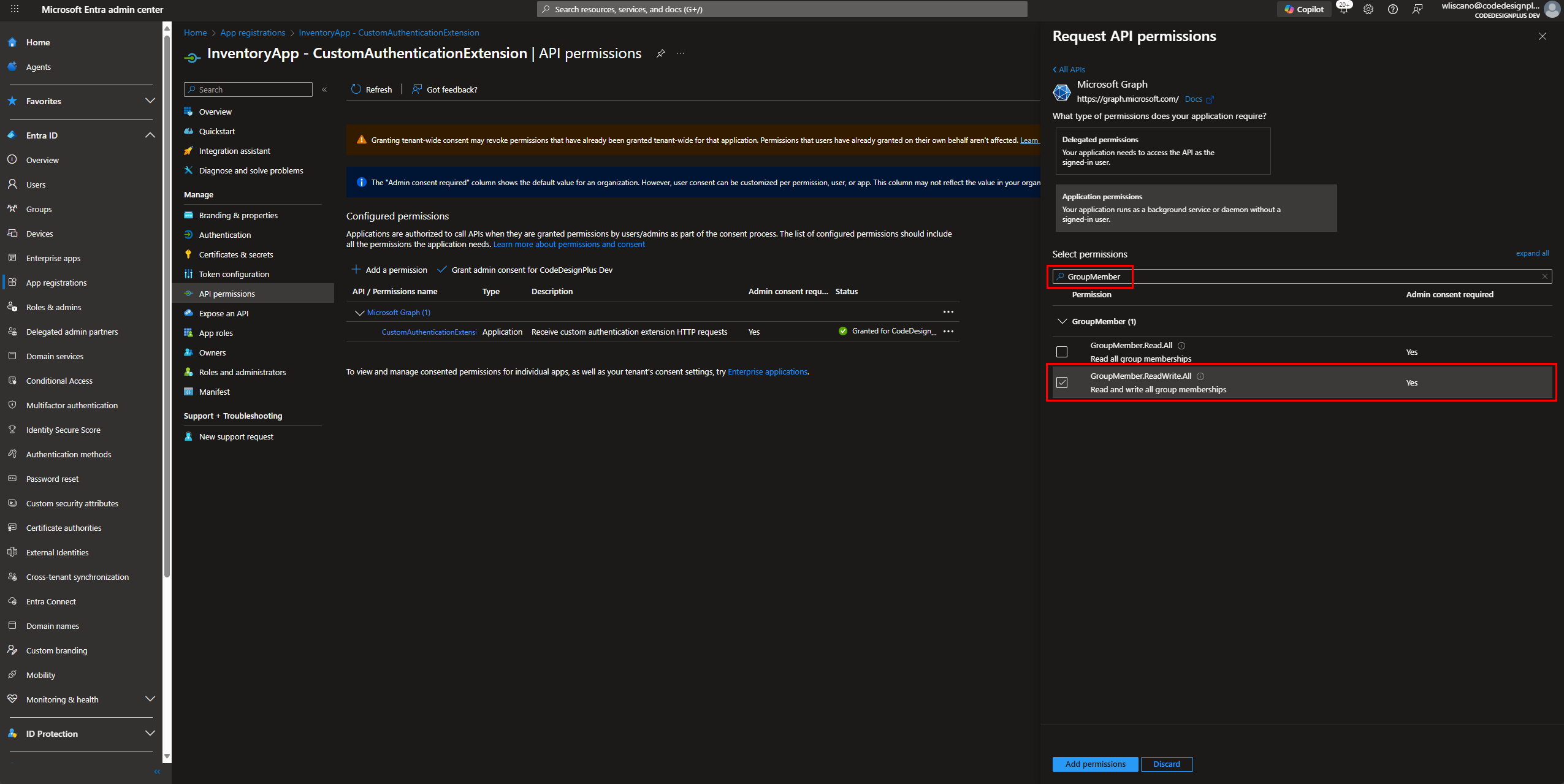Open the notifications bell
1564x784 pixels.
click(1343, 9)
